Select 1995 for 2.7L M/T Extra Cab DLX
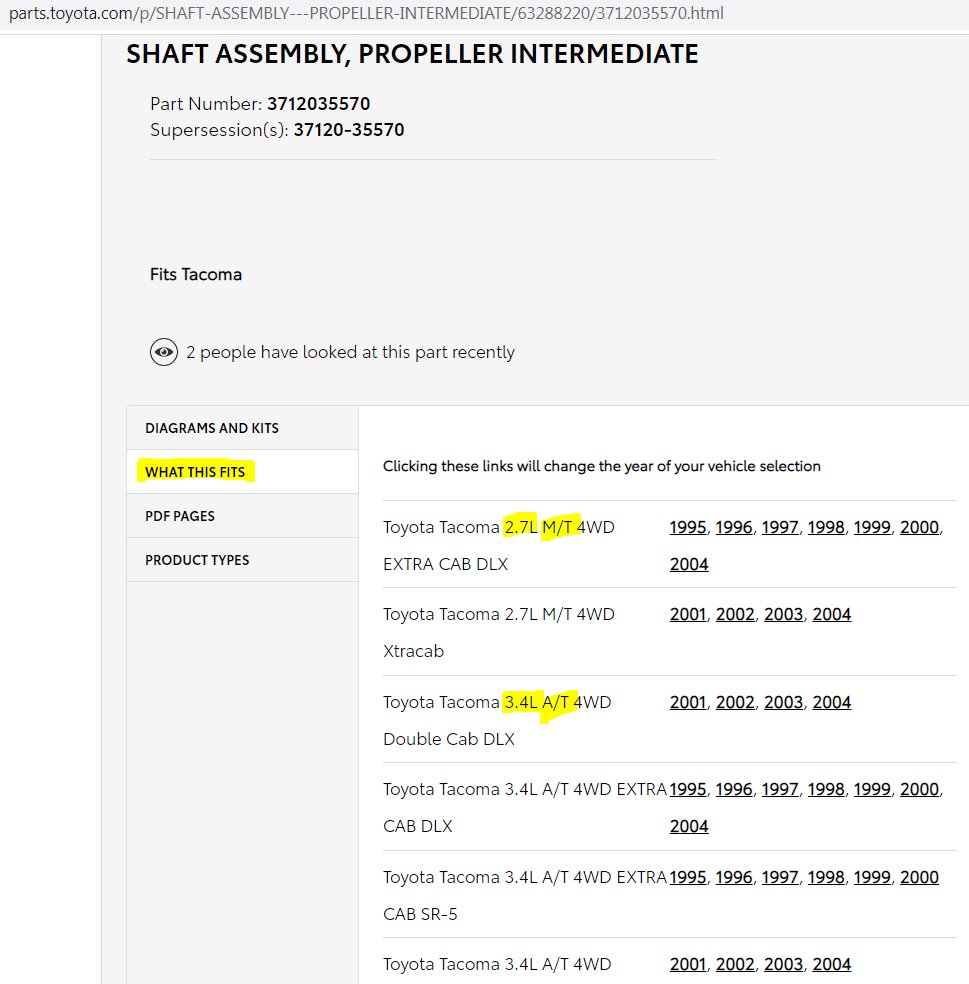The image size is (969, 984). tap(688, 527)
